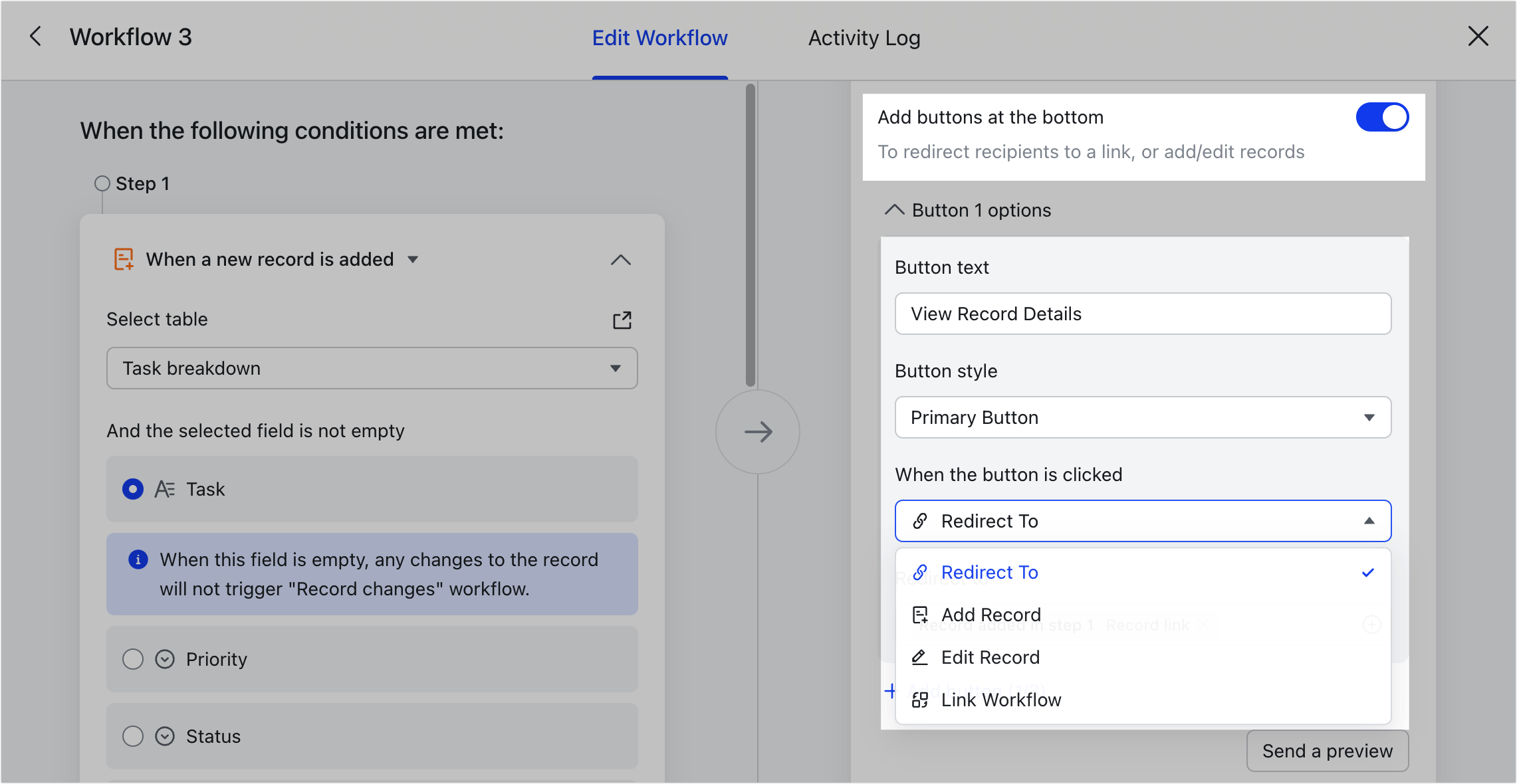The image size is (1517, 784).
Task: Choose Edit Record option
Action: 1143,657
